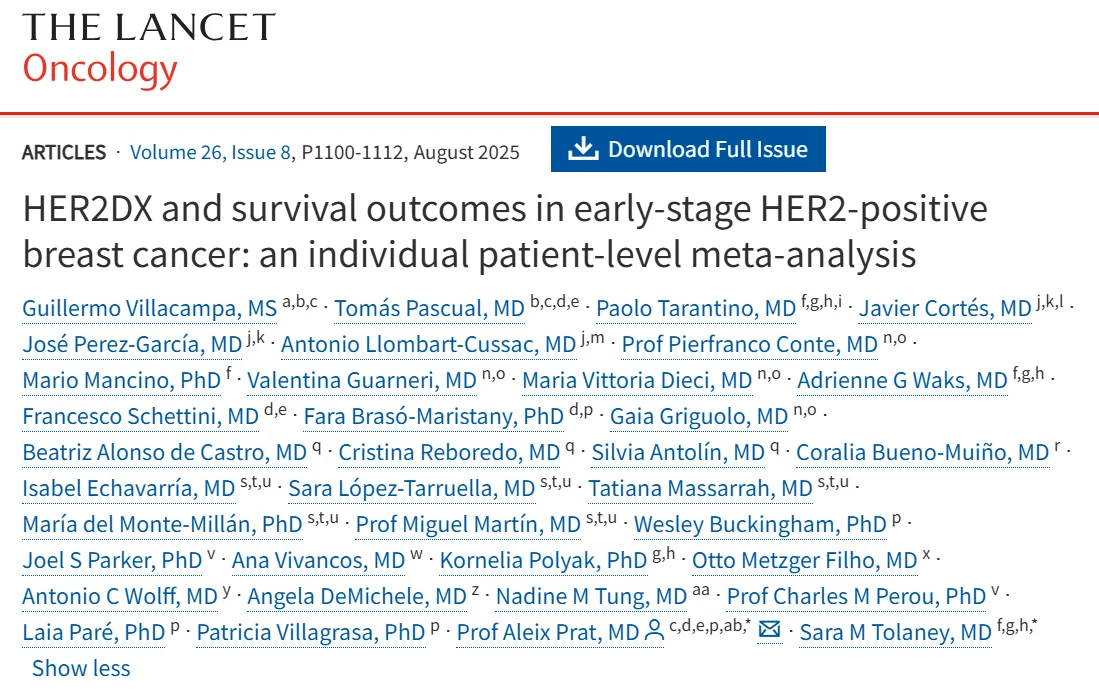Collapse author list with Show less

pyautogui.click(x=81, y=668)
